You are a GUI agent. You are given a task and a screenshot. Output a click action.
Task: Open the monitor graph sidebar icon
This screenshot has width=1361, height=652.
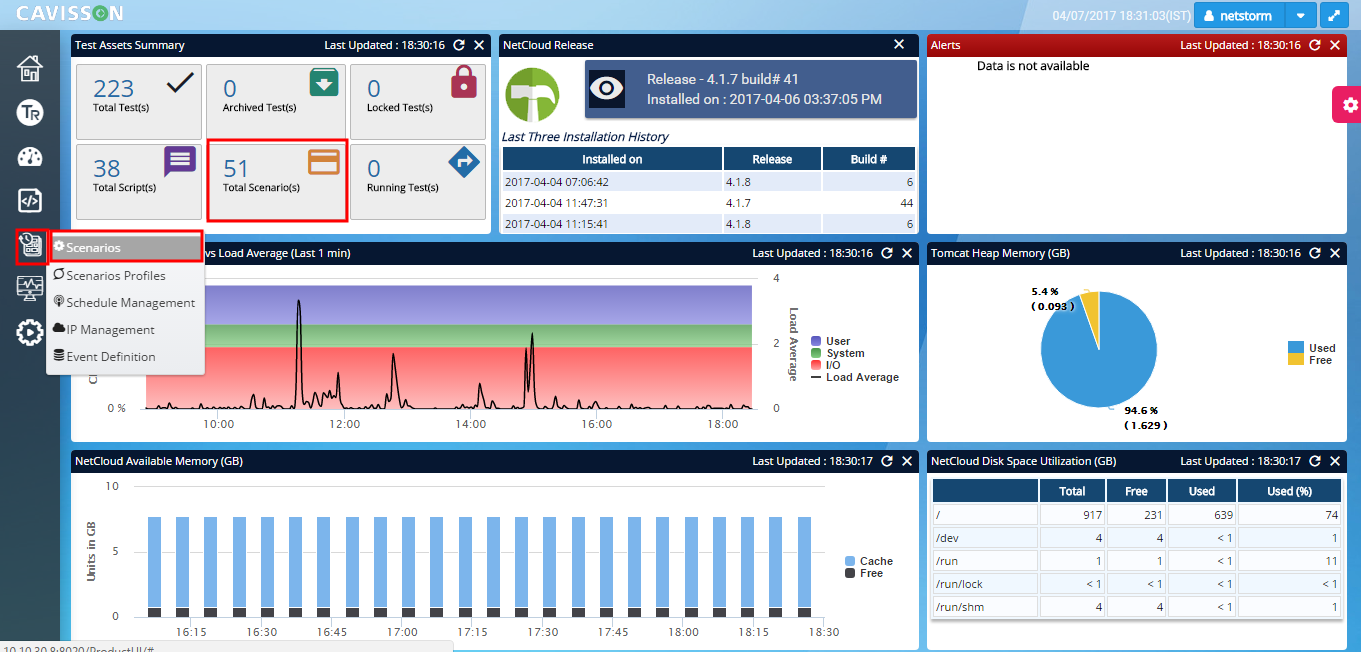pos(30,288)
